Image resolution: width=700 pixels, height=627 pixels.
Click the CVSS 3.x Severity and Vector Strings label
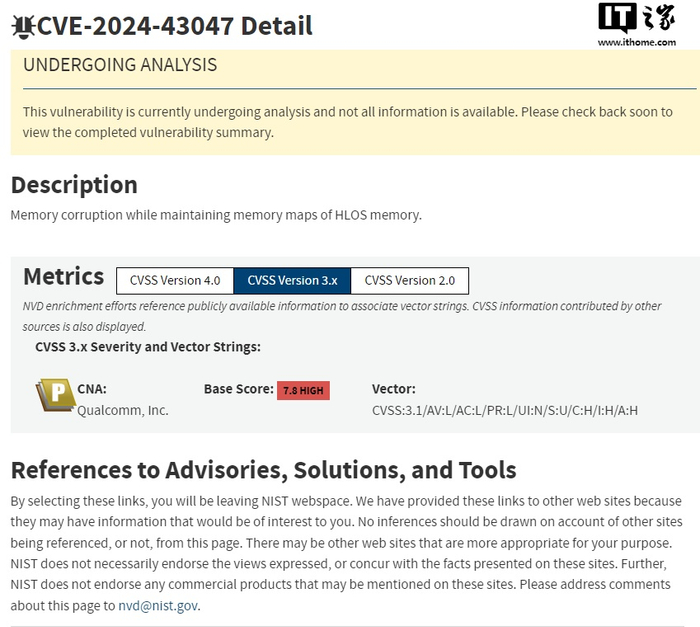[147, 347]
